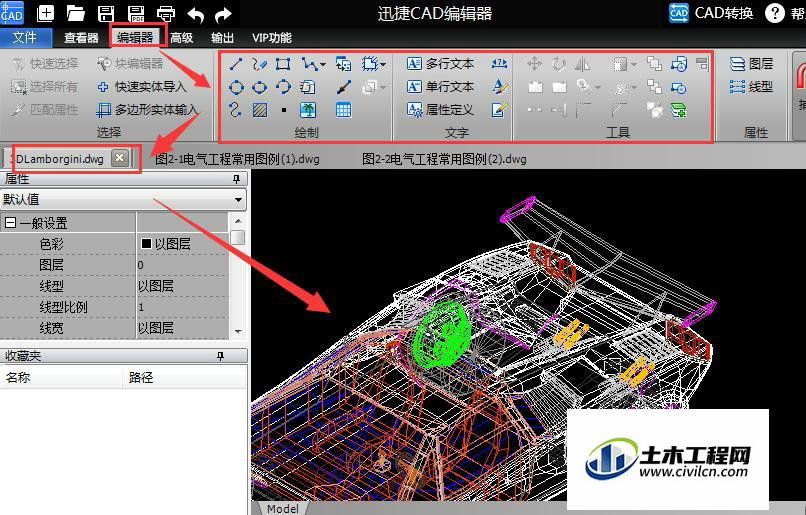Select the Arc drawing tool

[283, 87]
